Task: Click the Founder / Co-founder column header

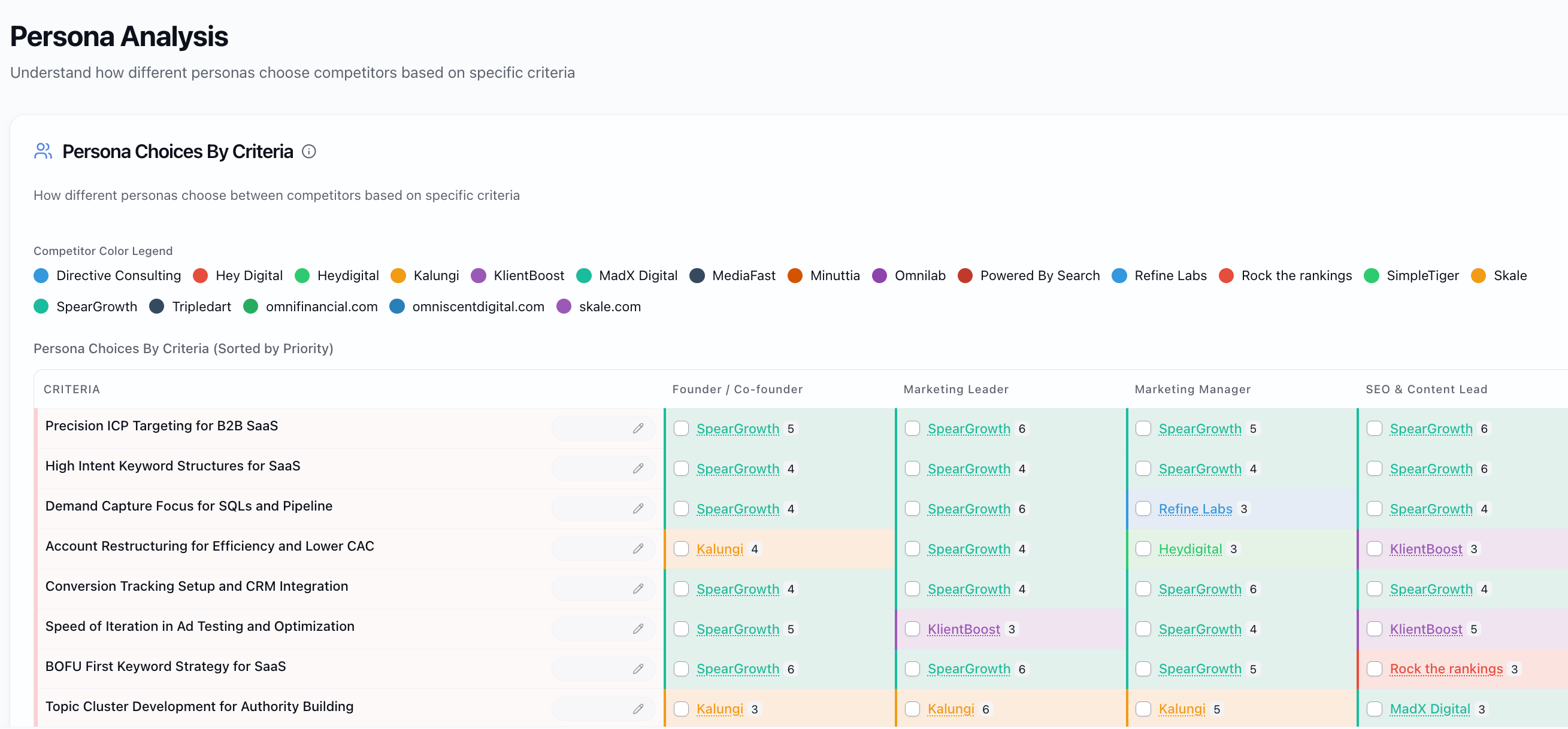Action: coord(737,390)
